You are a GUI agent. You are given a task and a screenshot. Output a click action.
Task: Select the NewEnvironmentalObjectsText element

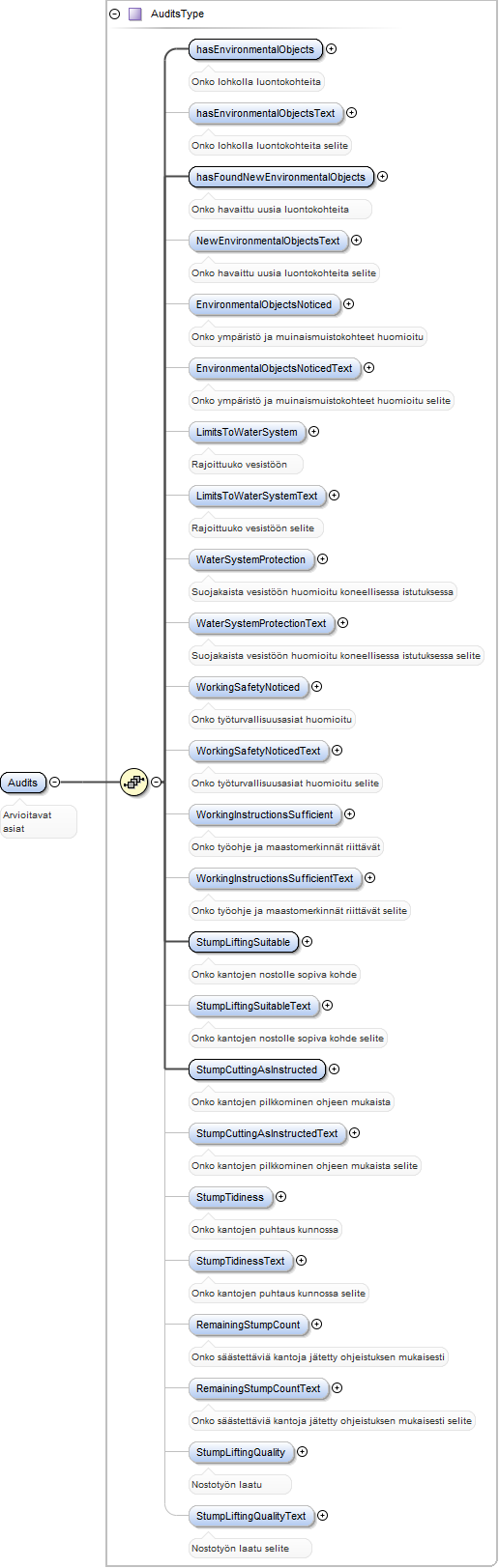pos(268,241)
